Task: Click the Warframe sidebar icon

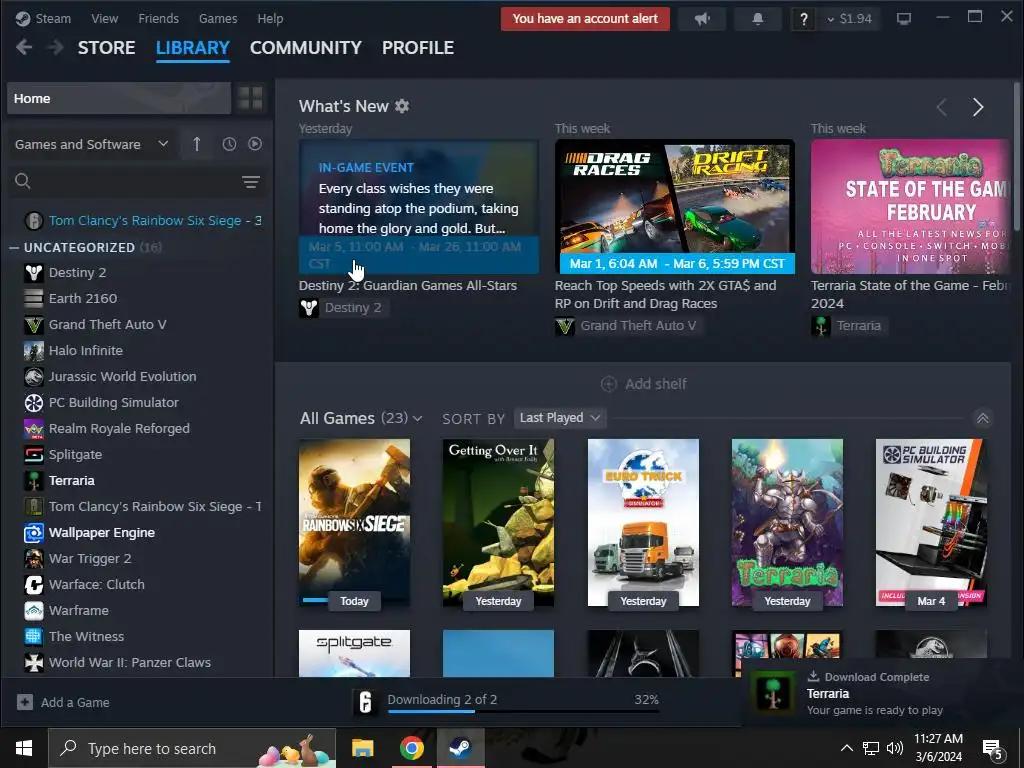Action: (x=34, y=611)
